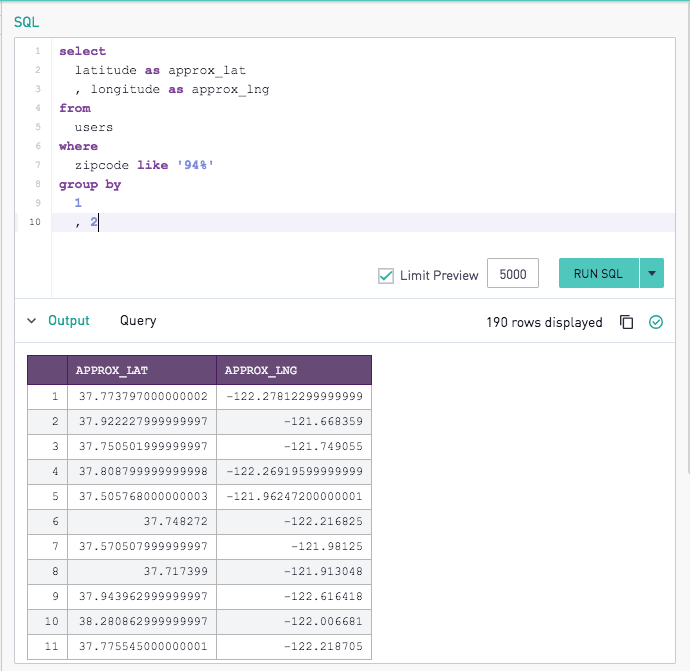The width and height of the screenshot is (690, 671).
Task: Click the zipcode like '94%' line in the editor
Action: (145, 165)
